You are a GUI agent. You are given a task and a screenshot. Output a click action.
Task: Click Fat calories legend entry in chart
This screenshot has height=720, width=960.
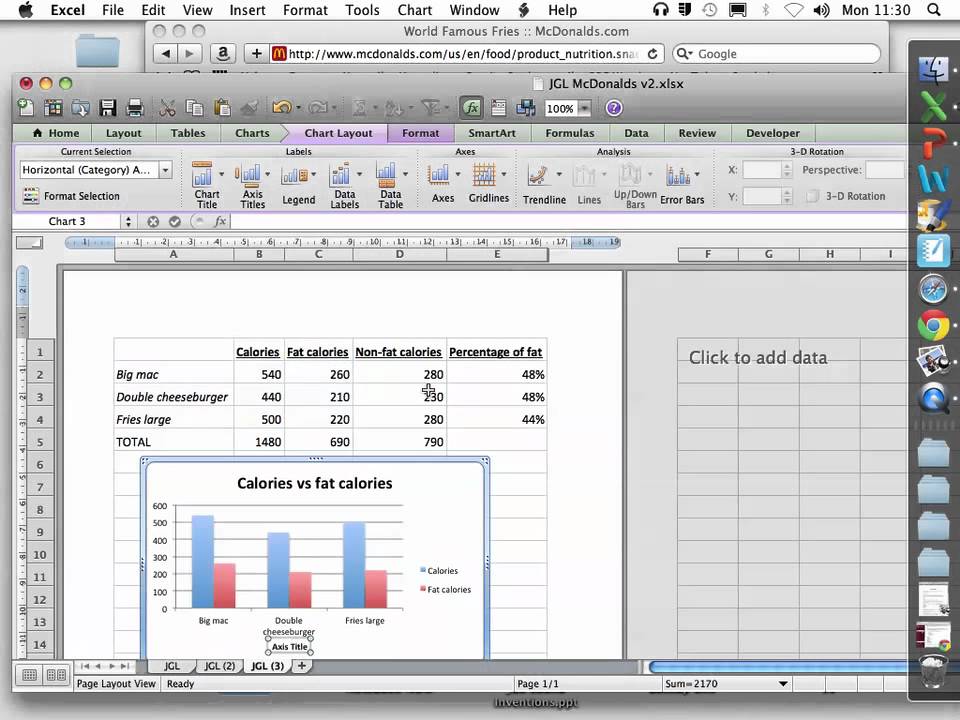point(446,590)
